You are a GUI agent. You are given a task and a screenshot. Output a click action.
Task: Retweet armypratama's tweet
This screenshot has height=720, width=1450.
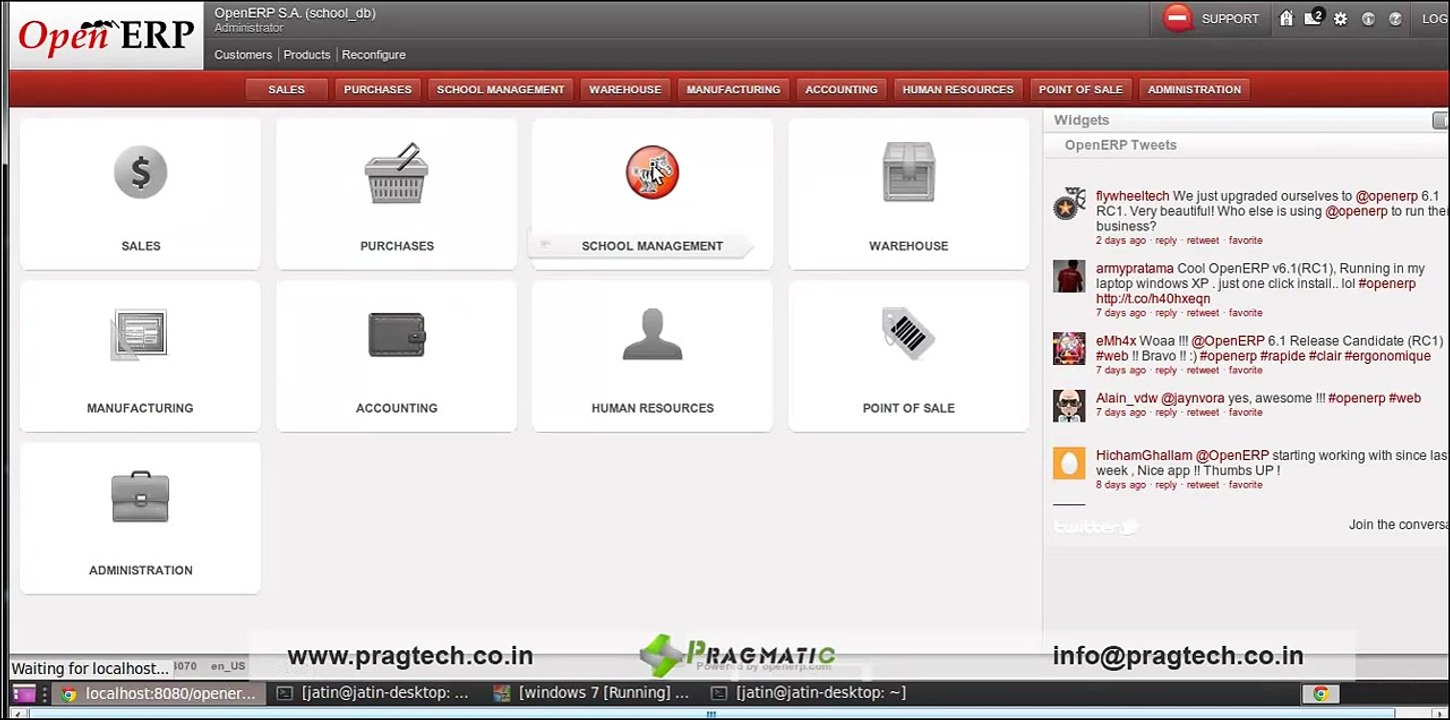[1203, 313]
